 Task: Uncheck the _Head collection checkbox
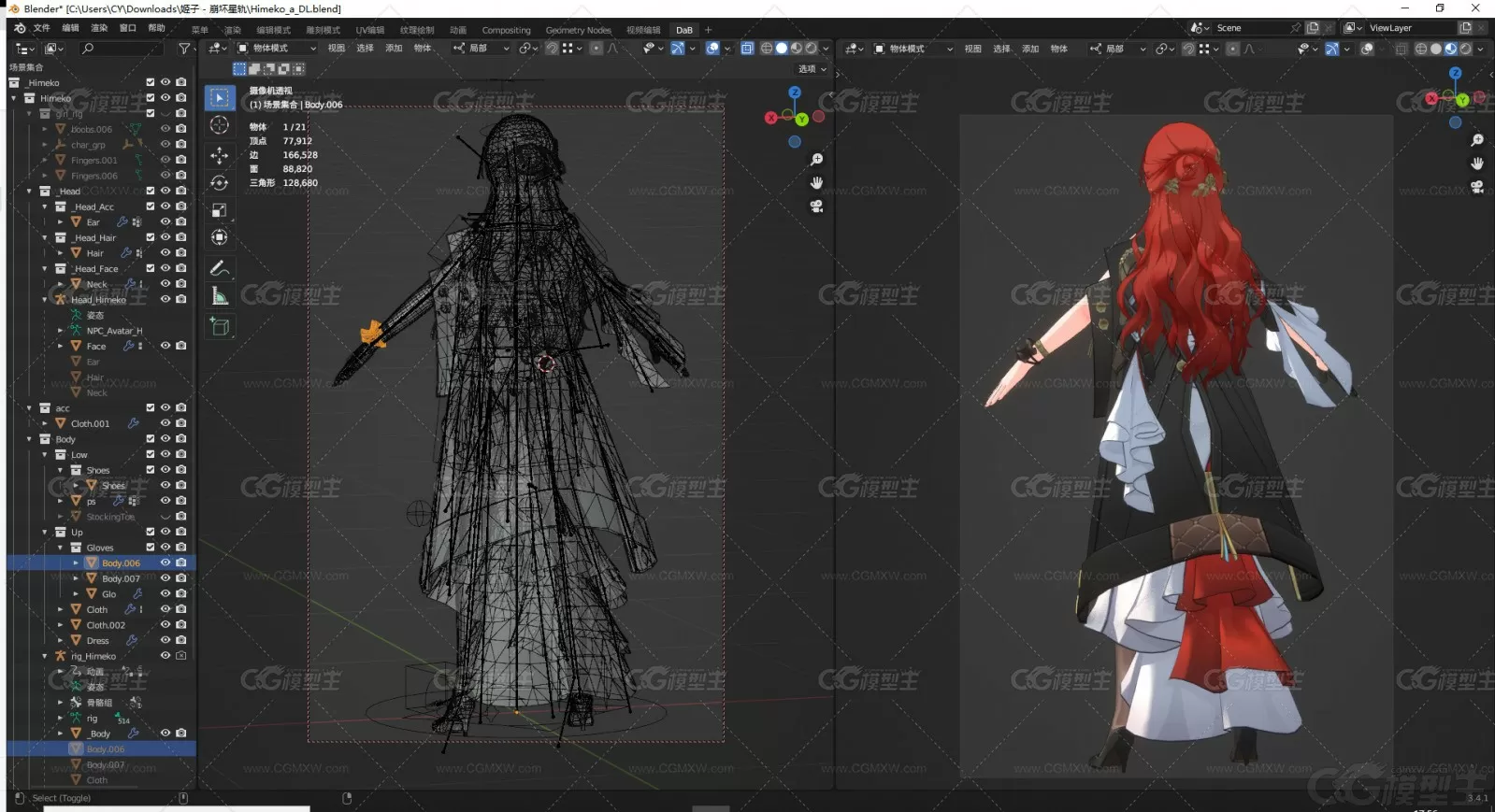[x=151, y=192]
